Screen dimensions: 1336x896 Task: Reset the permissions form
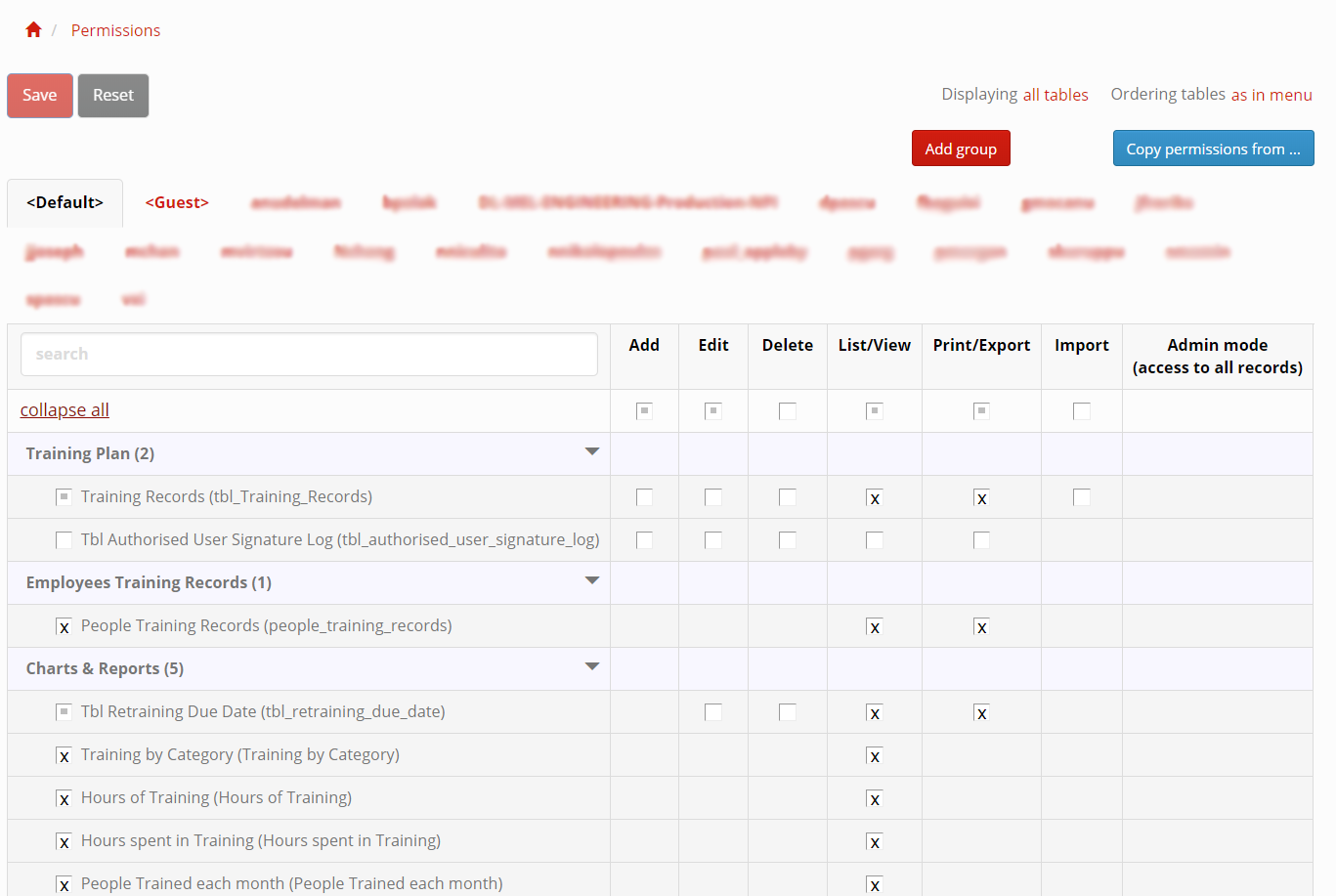[112, 95]
